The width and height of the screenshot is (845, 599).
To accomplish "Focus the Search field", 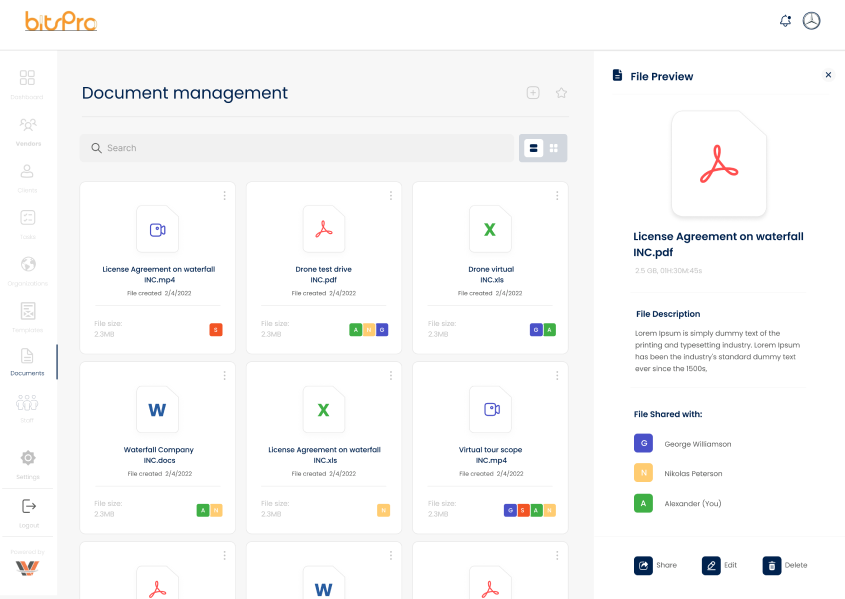I will (297, 148).
